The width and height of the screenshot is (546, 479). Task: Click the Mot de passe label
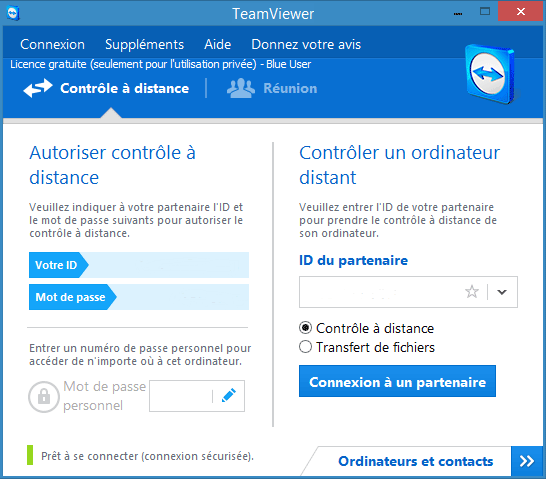70,297
